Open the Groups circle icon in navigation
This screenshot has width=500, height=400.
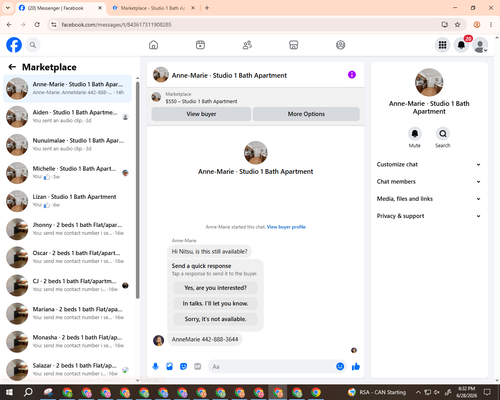point(340,45)
